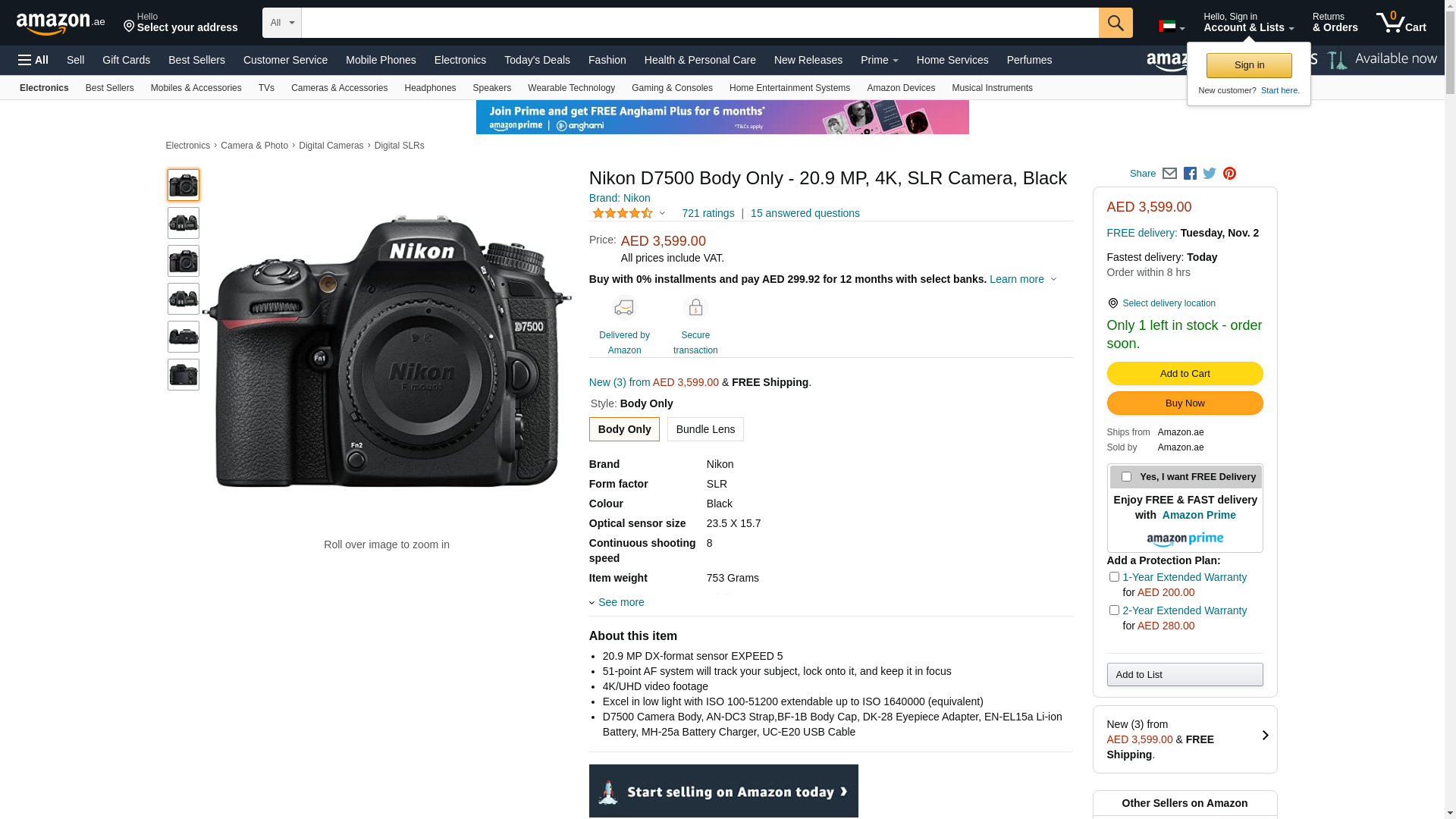This screenshot has height=819, width=1456.
Task: Share product on Facebook icon
Action: 1190,174
